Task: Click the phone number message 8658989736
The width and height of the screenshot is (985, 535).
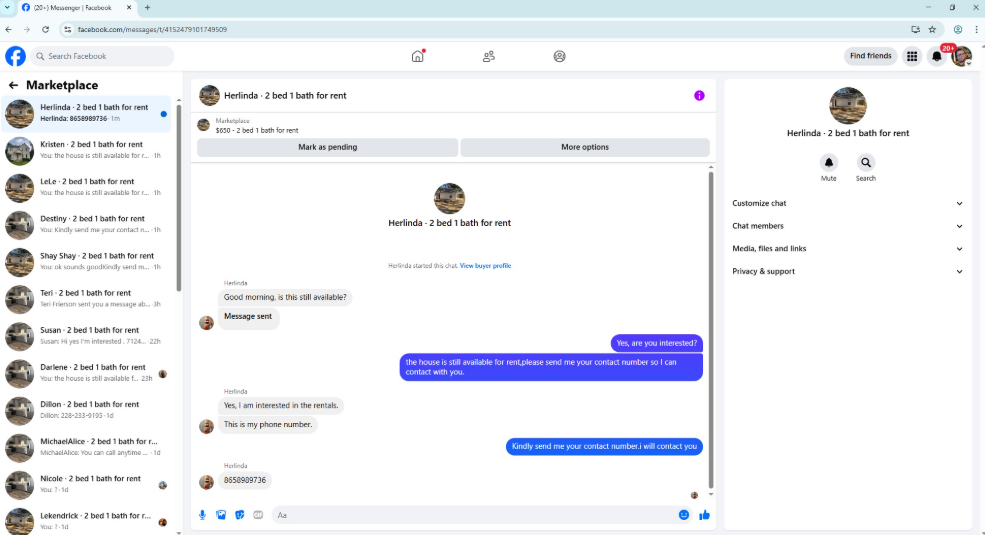Action: pyautogui.click(x=245, y=480)
